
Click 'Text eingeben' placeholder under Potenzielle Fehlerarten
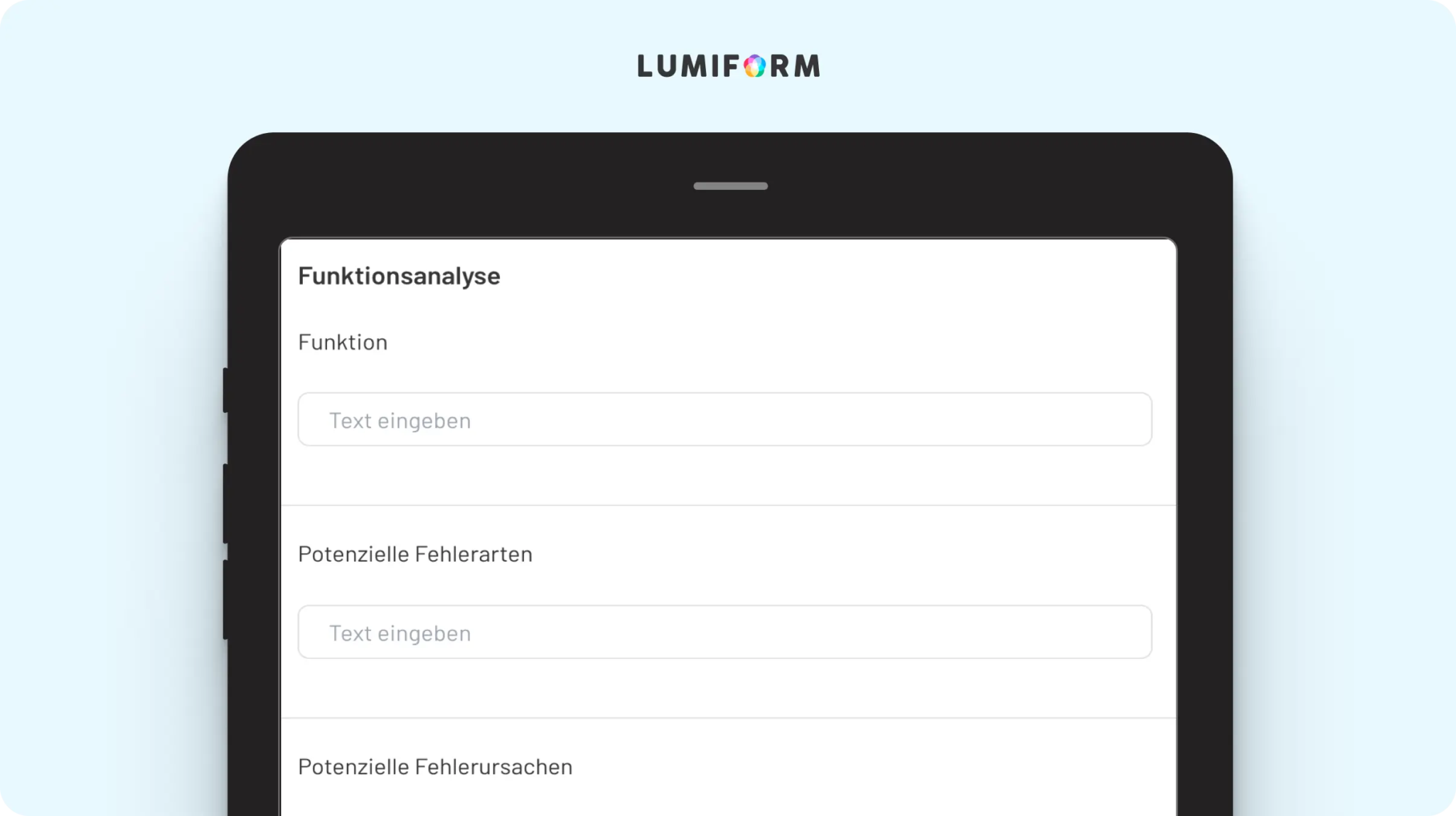[x=400, y=633]
